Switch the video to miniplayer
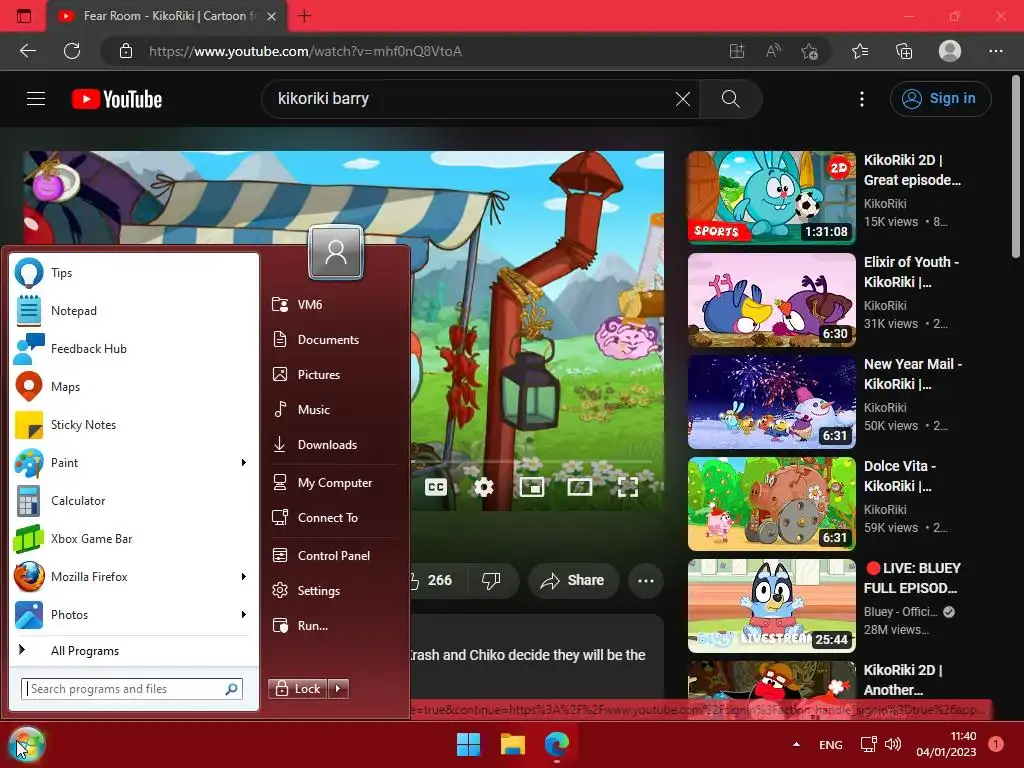 [532, 487]
